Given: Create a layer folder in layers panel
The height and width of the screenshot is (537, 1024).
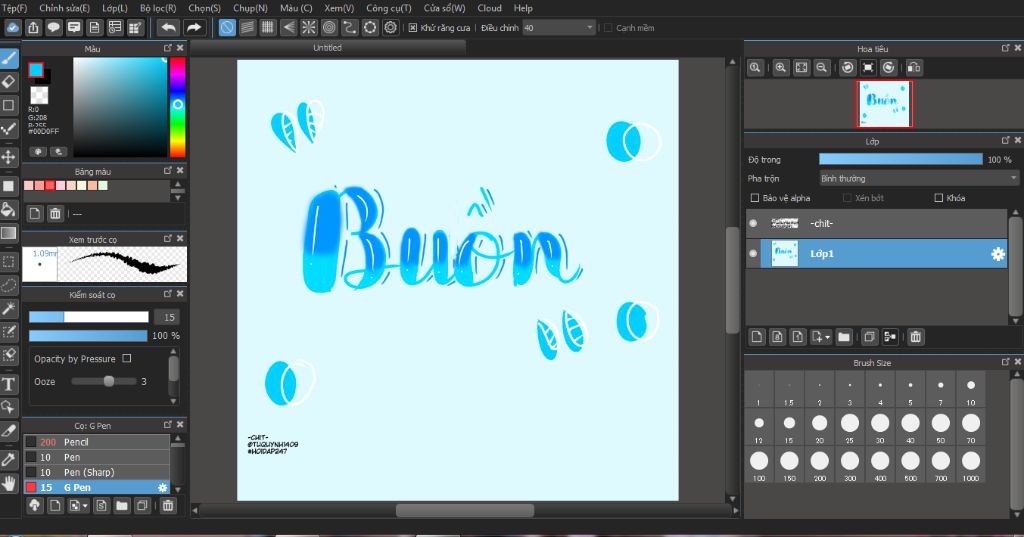Looking at the screenshot, I should [844, 336].
